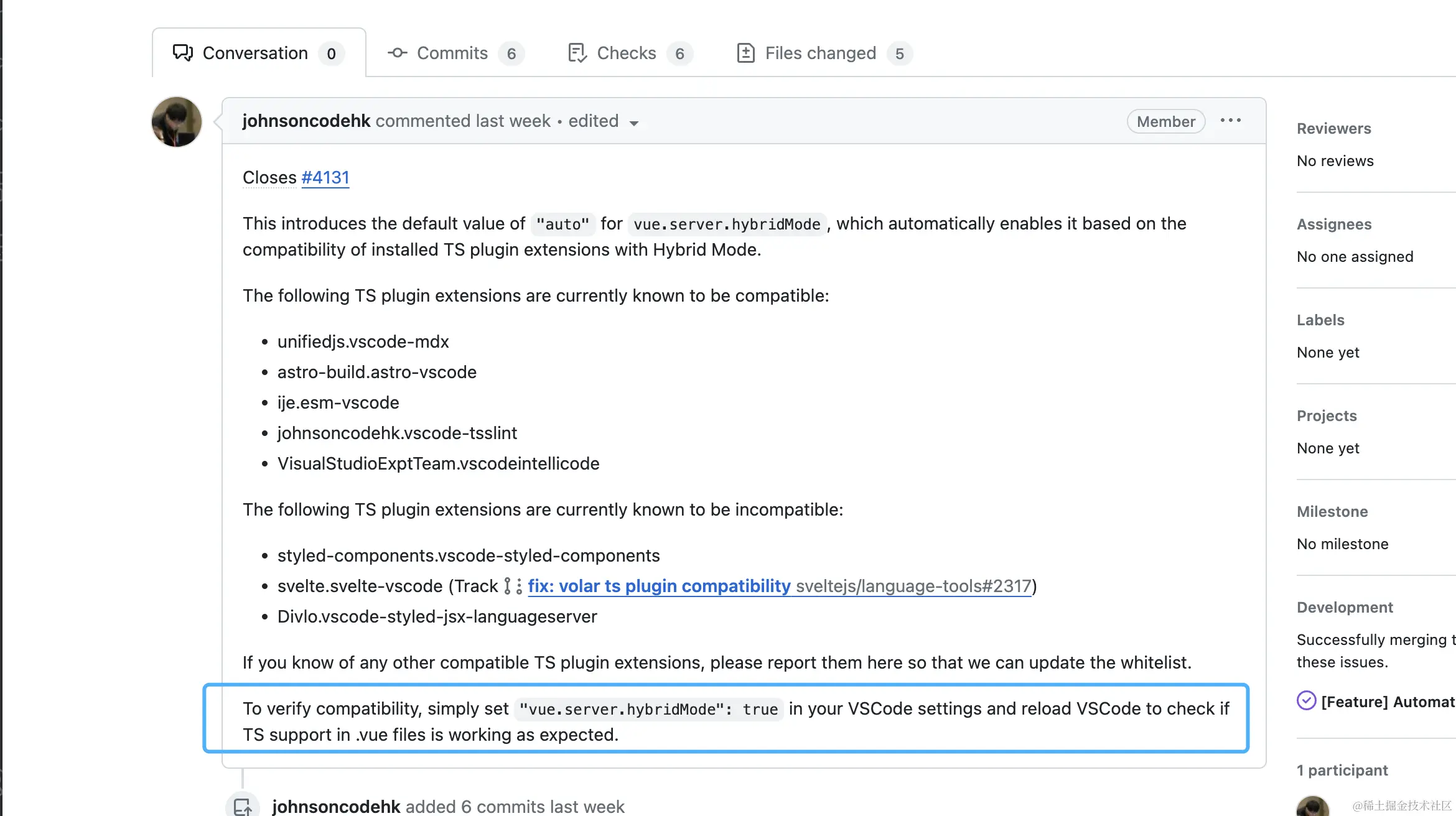Click the Member badge

click(x=1165, y=121)
